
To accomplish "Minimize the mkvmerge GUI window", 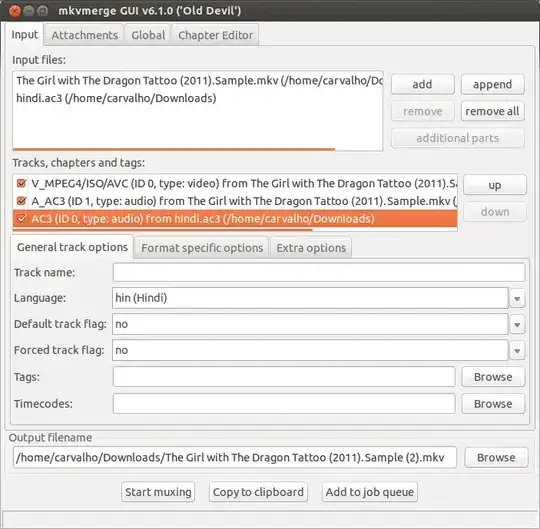I will pos(29,11).
